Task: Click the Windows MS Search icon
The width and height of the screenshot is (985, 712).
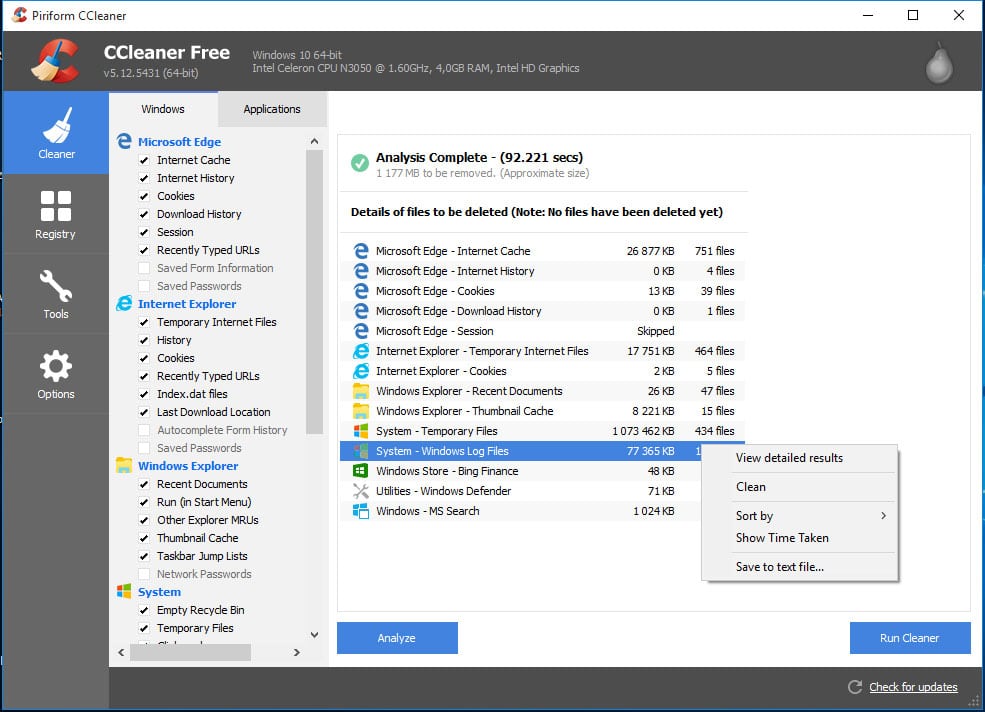Action: [x=361, y=511]
